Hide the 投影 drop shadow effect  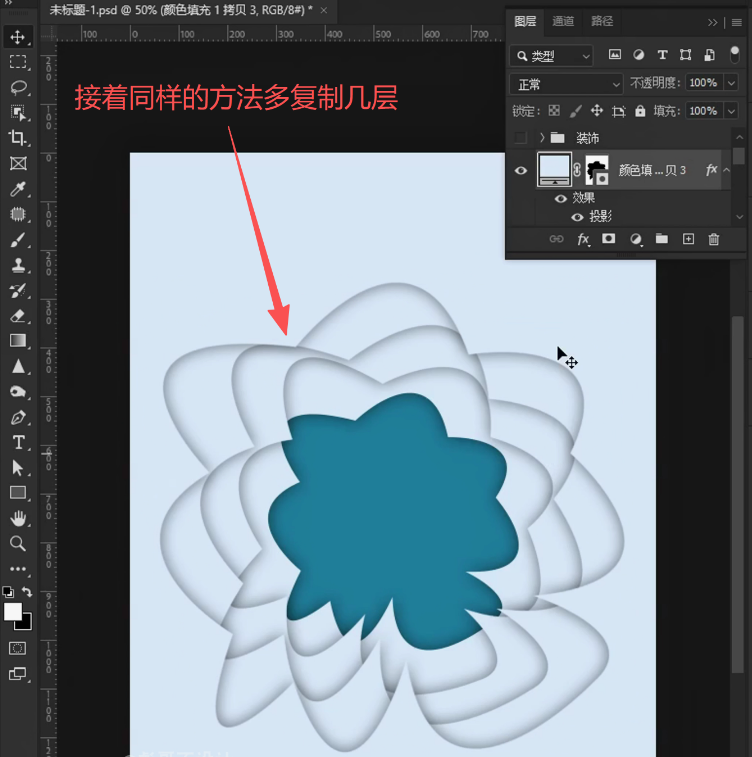pos(577,217)
